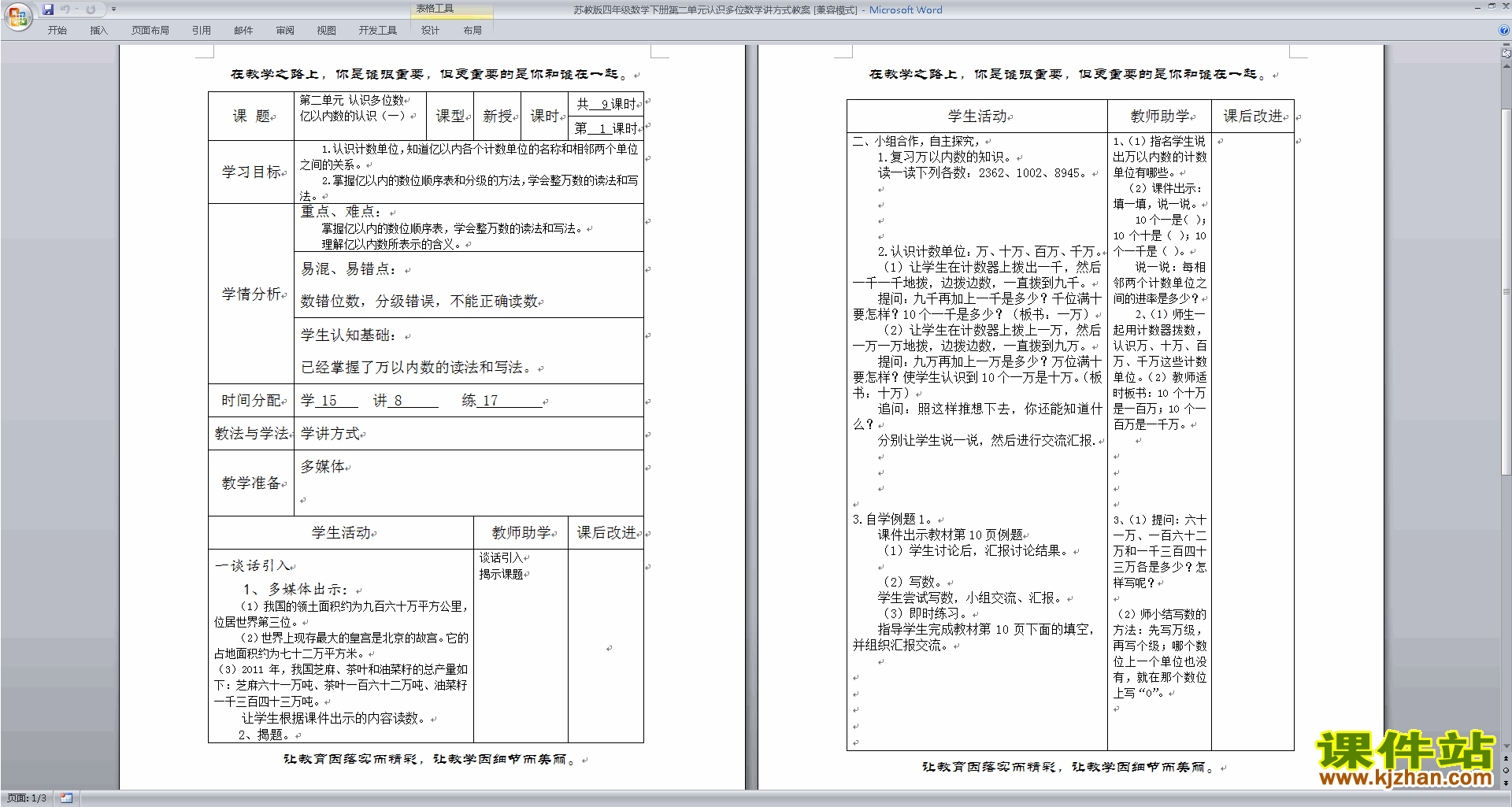Click the 学情分析 label cell
The image size is (1512, 807).
click(x=251, y=294)
